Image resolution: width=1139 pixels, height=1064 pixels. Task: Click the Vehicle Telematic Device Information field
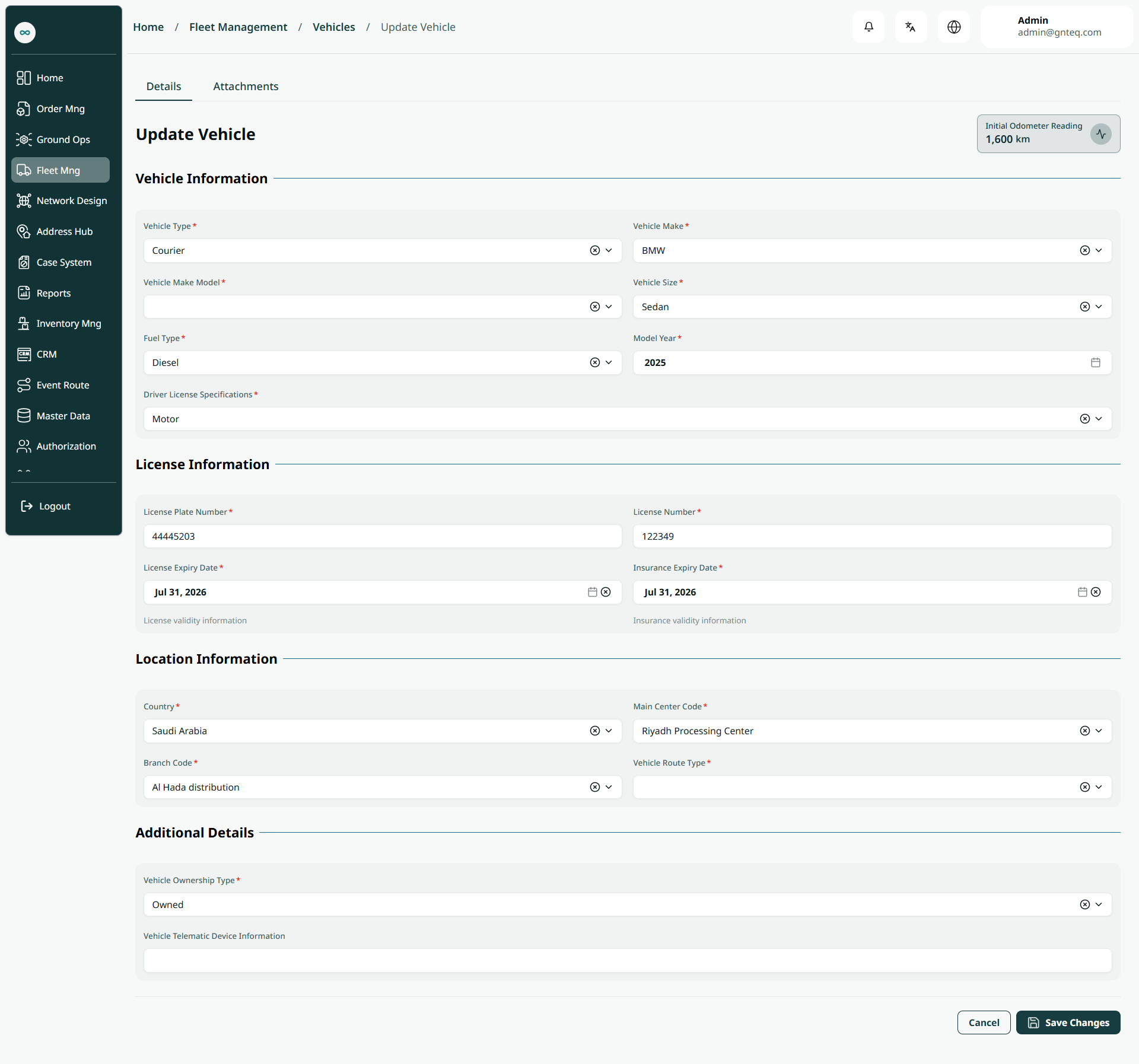[x=628, y=960]
